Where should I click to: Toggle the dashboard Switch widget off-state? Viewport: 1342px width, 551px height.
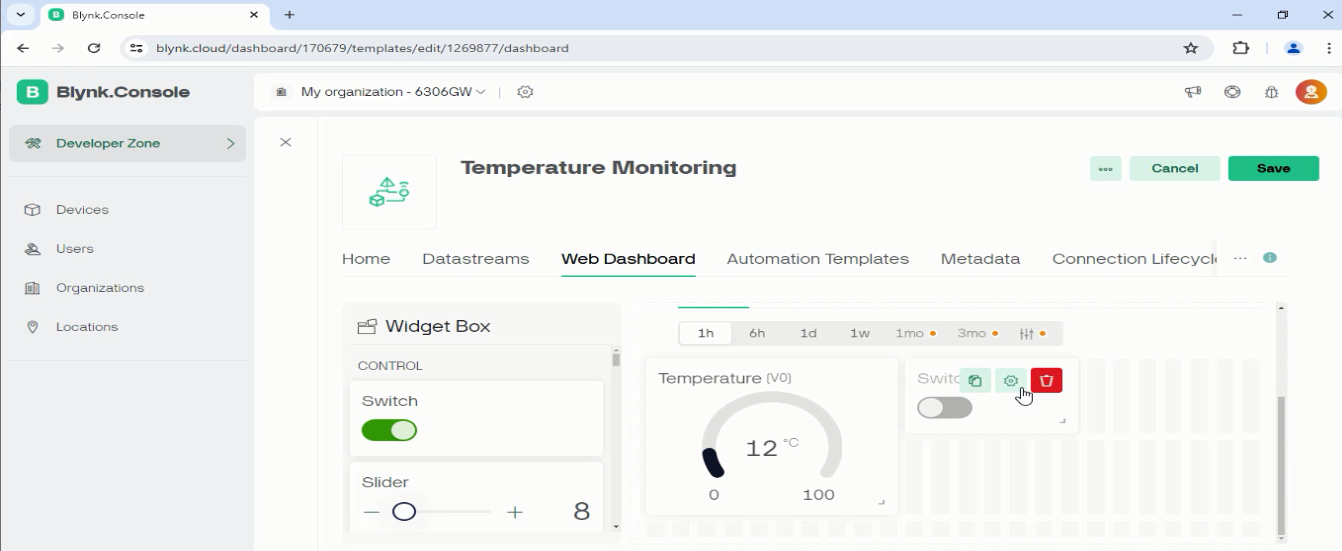[x=944, y=408]
